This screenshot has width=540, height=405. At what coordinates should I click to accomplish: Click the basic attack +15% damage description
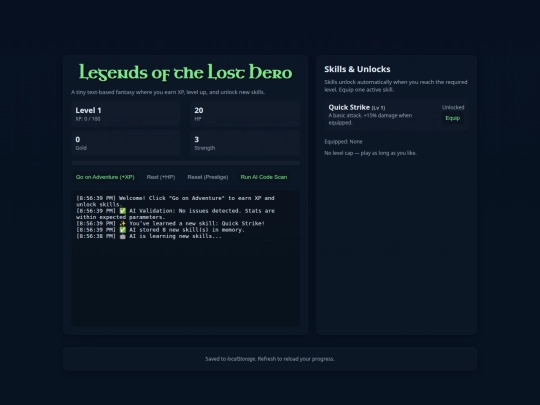(x=370, y=119)
